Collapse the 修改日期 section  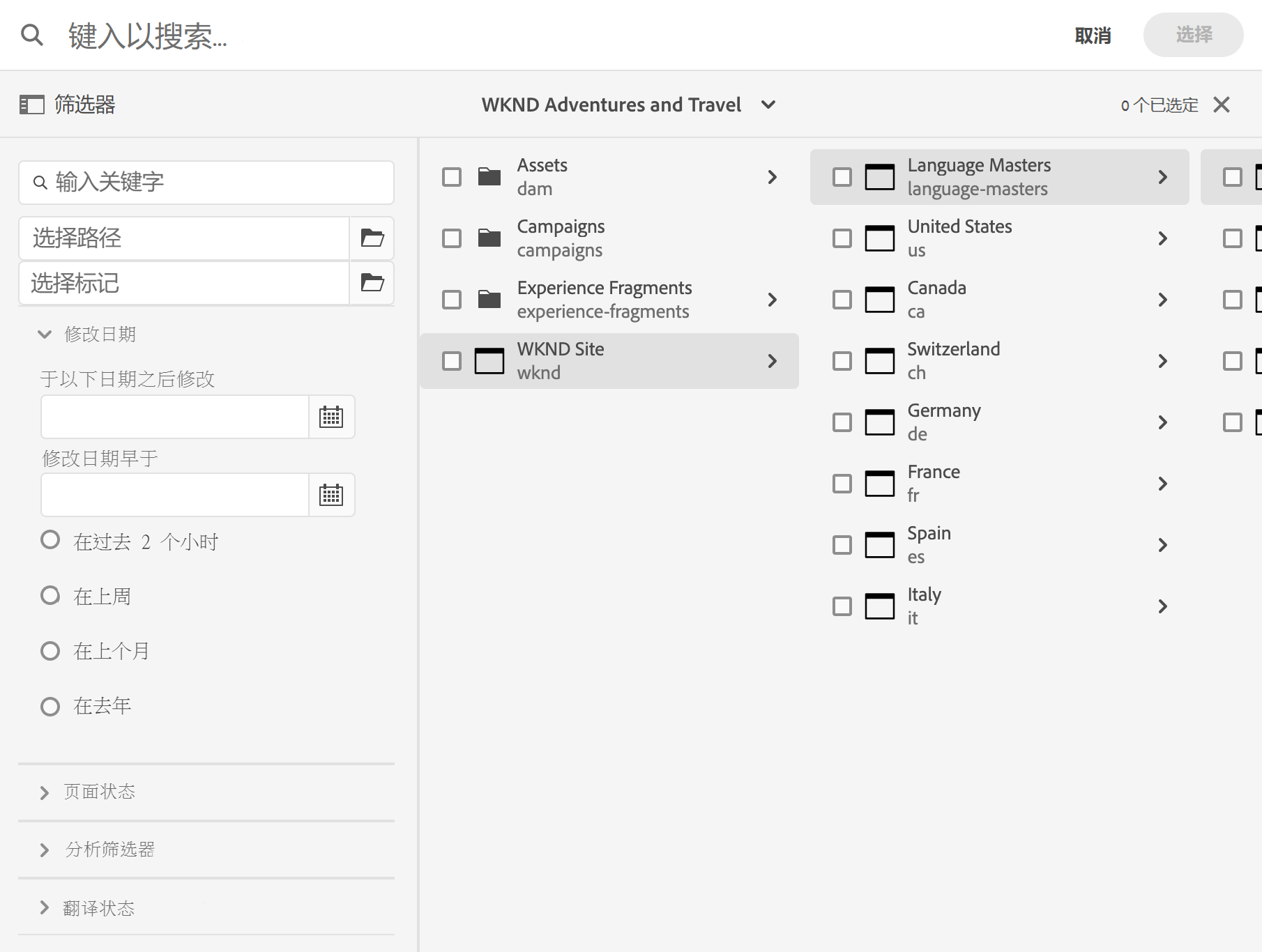45,335
